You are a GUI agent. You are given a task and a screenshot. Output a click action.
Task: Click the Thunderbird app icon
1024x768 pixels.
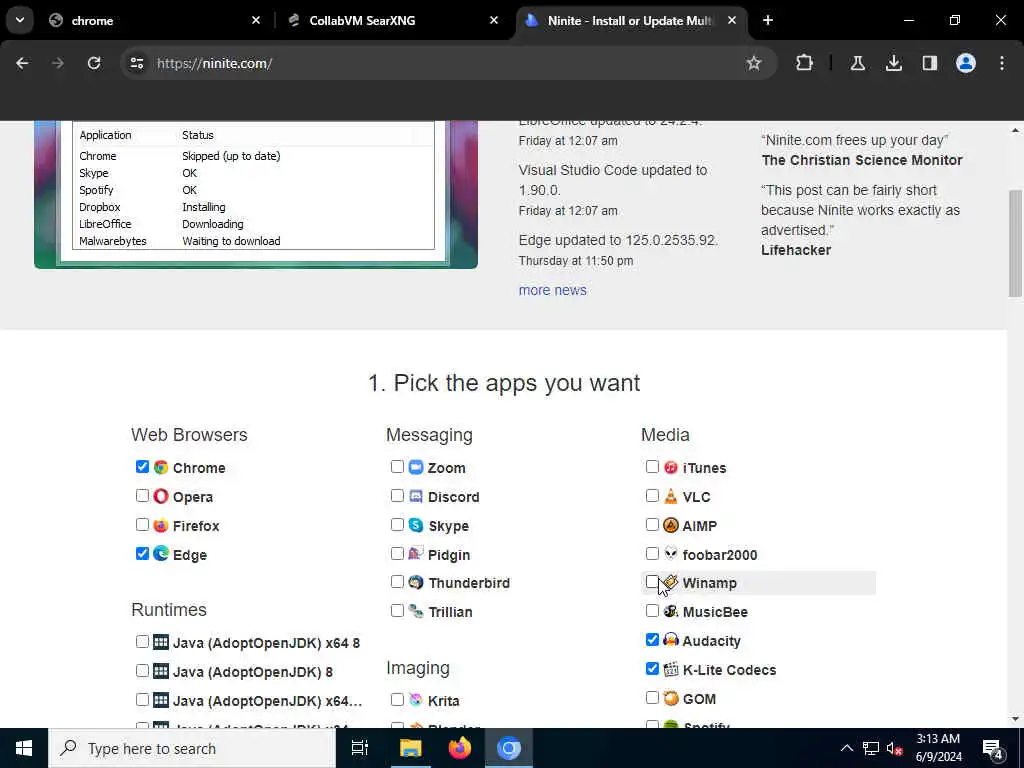[x=416, y=583]
